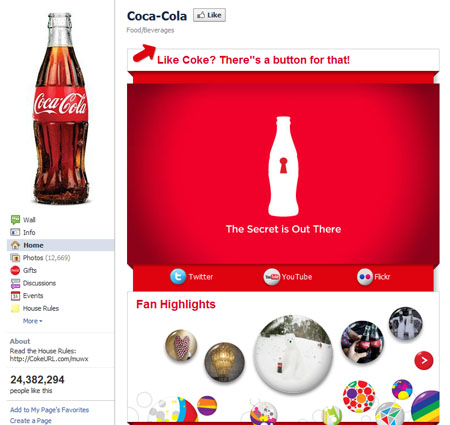Open the Events calendar icon
450x425 pixels.
click(15, 296)
